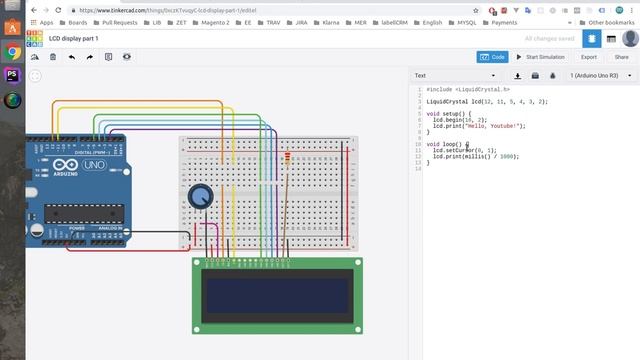The height and width of the screenshot is (360, 640).
Task: Select the Arduino Uno board component
Action: pos(78,191)
